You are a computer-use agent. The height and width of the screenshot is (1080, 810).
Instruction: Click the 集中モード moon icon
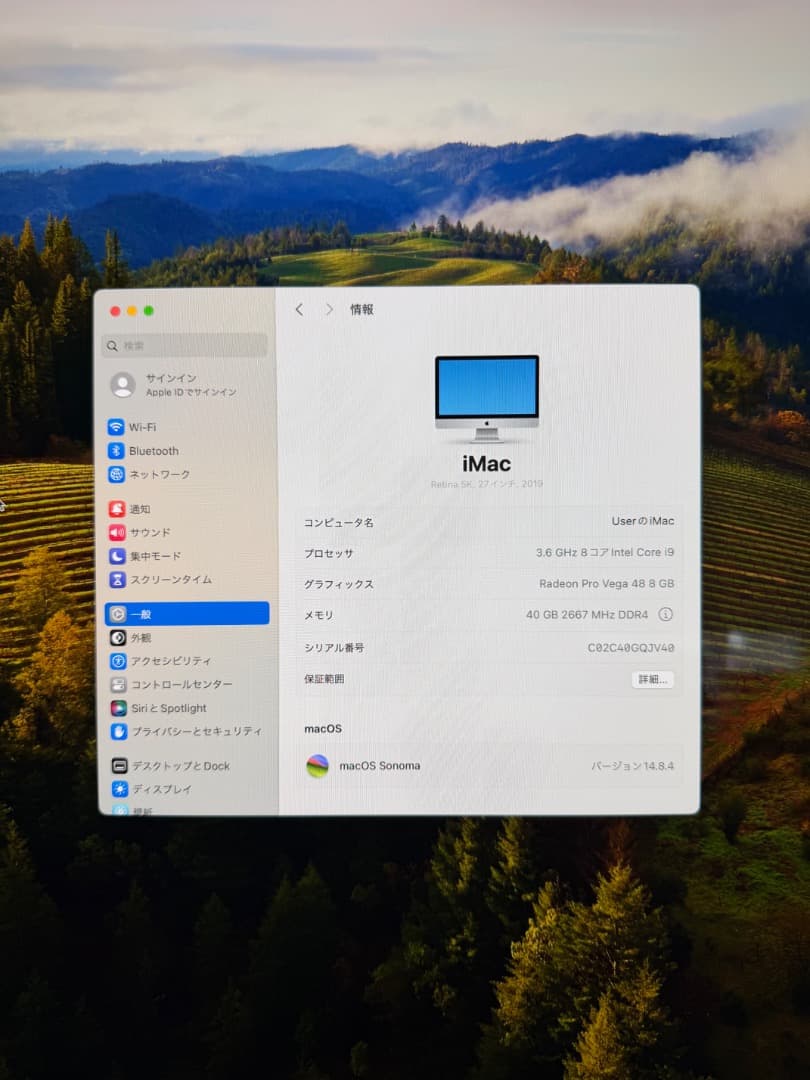click(117, 556)
